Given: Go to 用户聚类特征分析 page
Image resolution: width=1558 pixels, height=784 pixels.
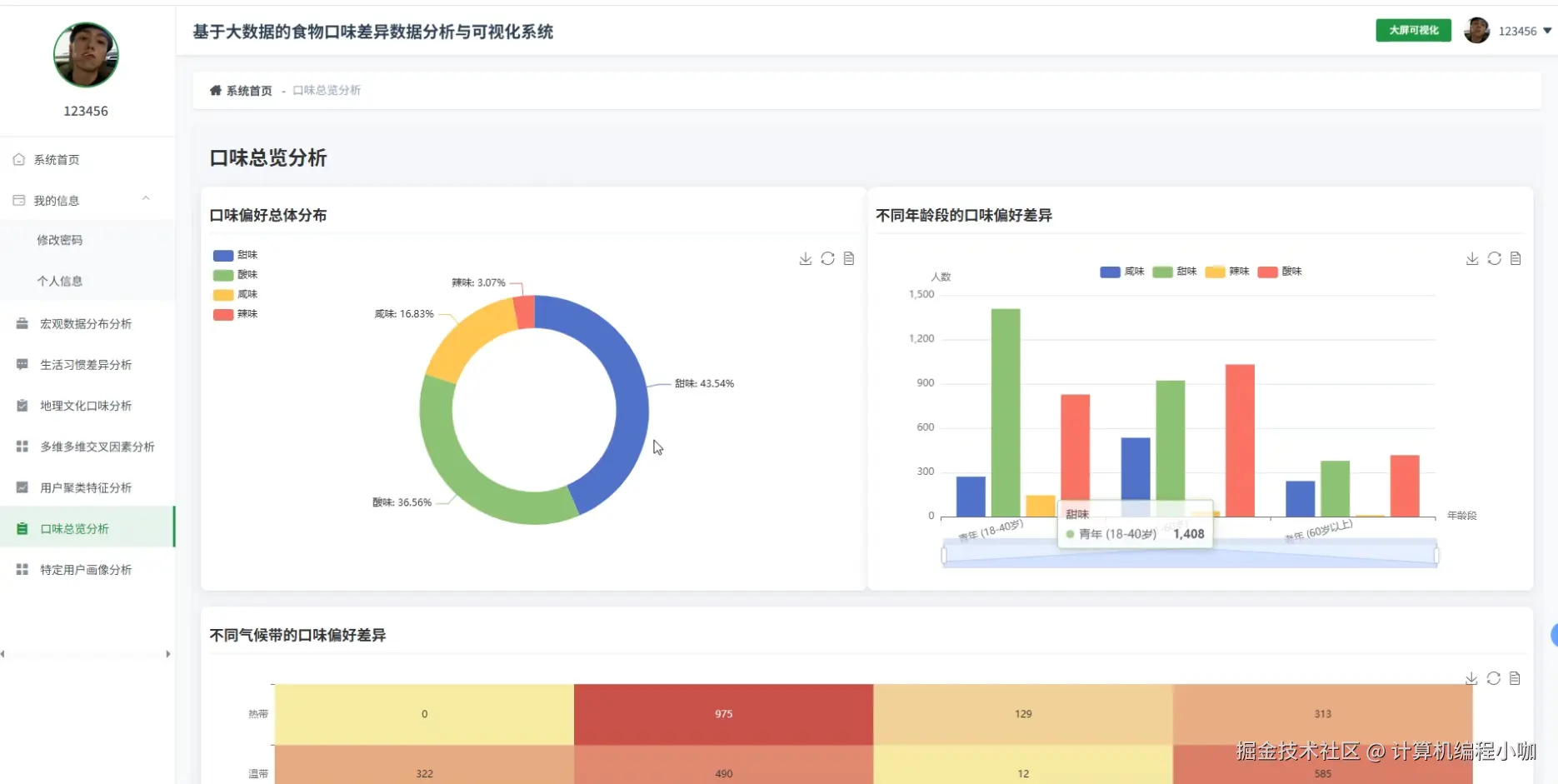Looking at the screenshot, I should click(x=87, y=487).
